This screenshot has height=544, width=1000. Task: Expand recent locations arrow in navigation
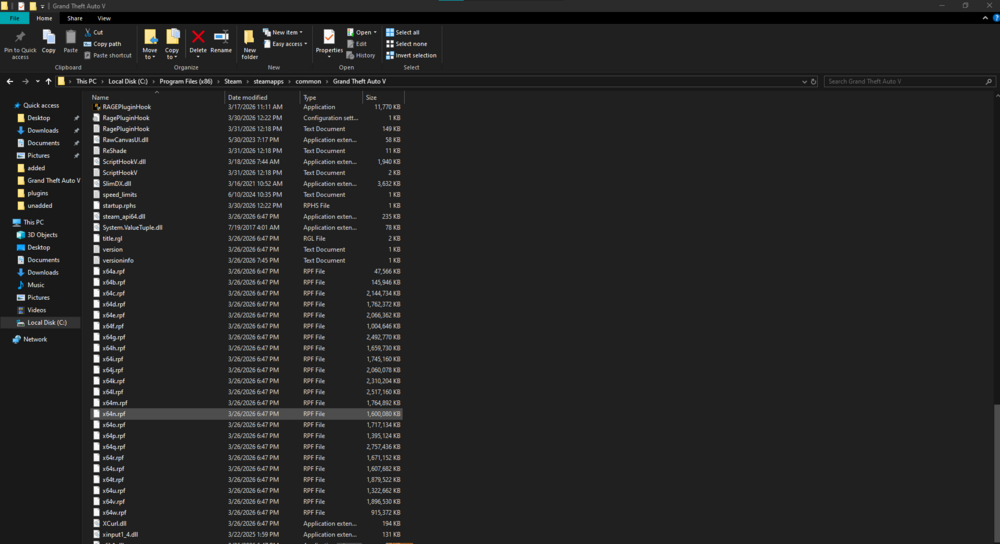(x=38, y=82)
